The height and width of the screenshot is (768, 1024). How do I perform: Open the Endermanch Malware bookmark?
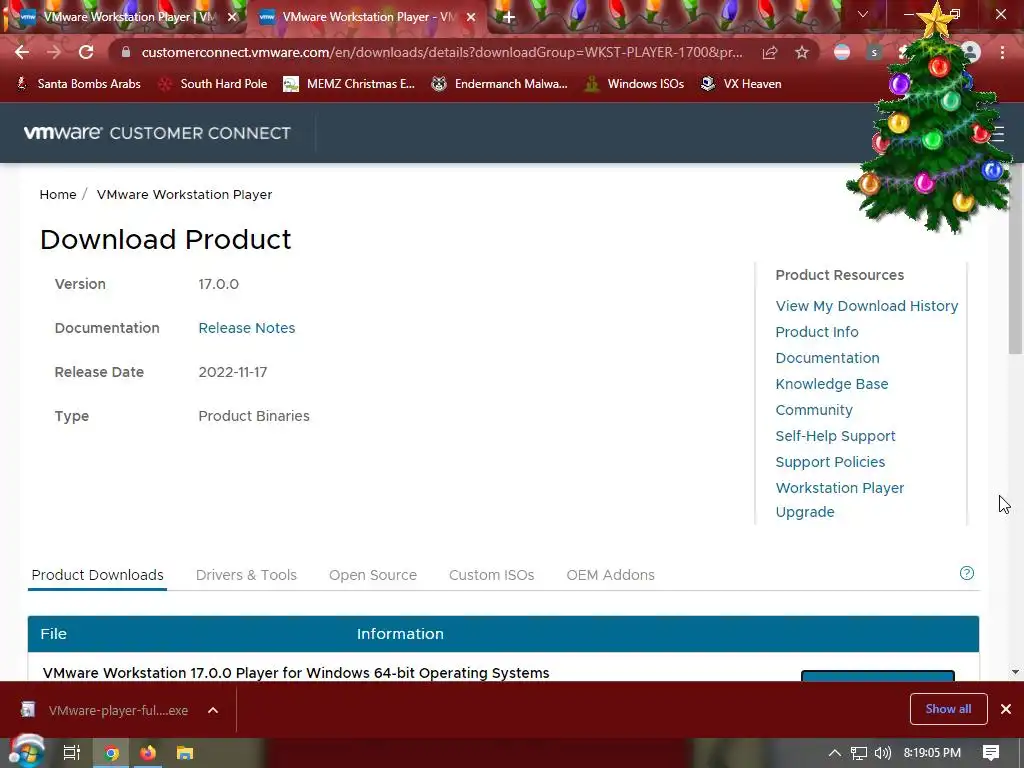pyautogui.click(x=500, y=84)
